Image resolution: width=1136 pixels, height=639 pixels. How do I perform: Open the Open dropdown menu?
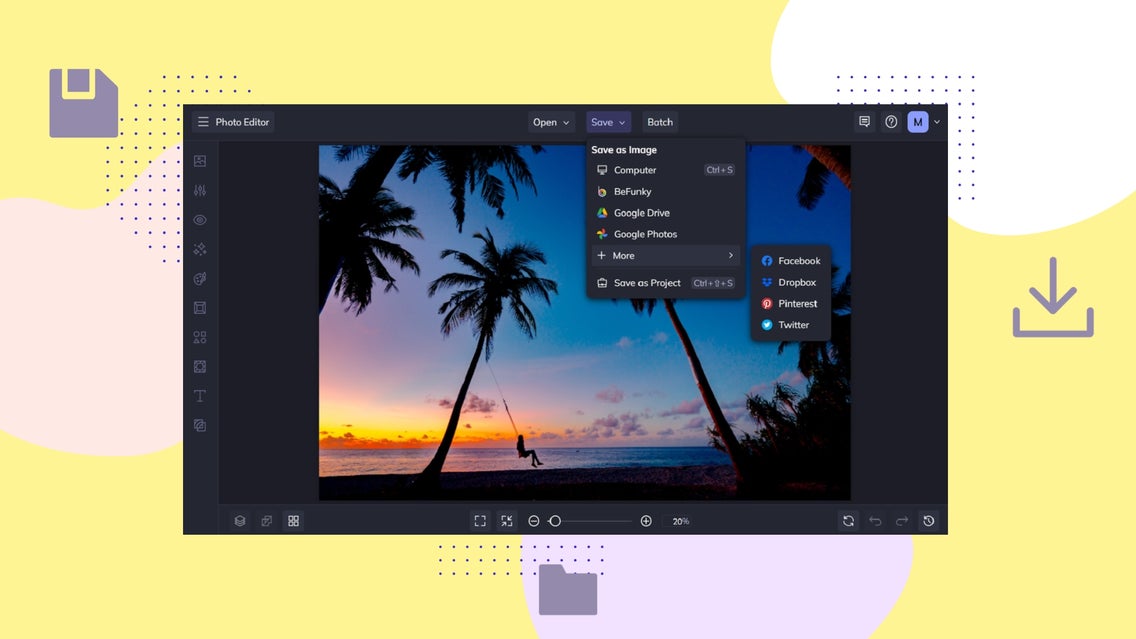pyautogui.click(x=551, y=122)
